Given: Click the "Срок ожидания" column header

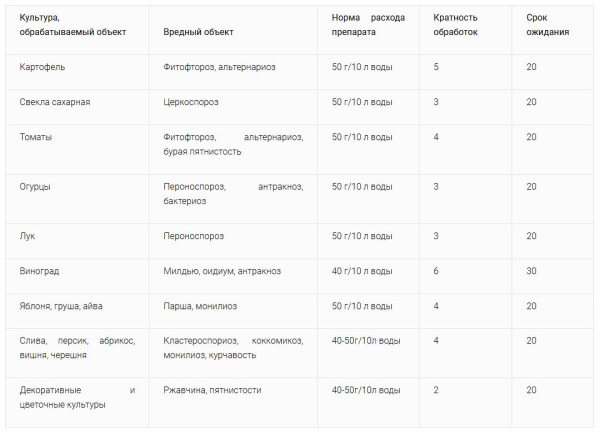Looking at the screenshot, I should coord(548,25).
